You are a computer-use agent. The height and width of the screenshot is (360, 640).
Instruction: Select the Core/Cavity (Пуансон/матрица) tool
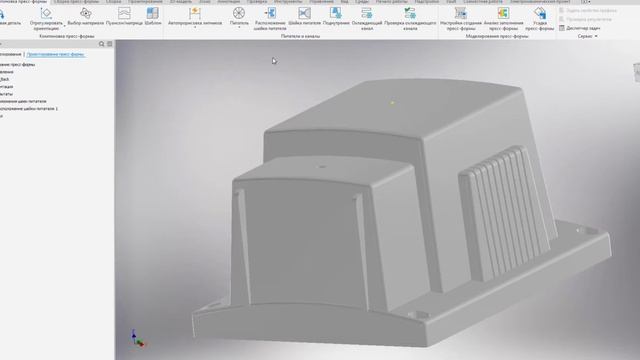point(124,16)
